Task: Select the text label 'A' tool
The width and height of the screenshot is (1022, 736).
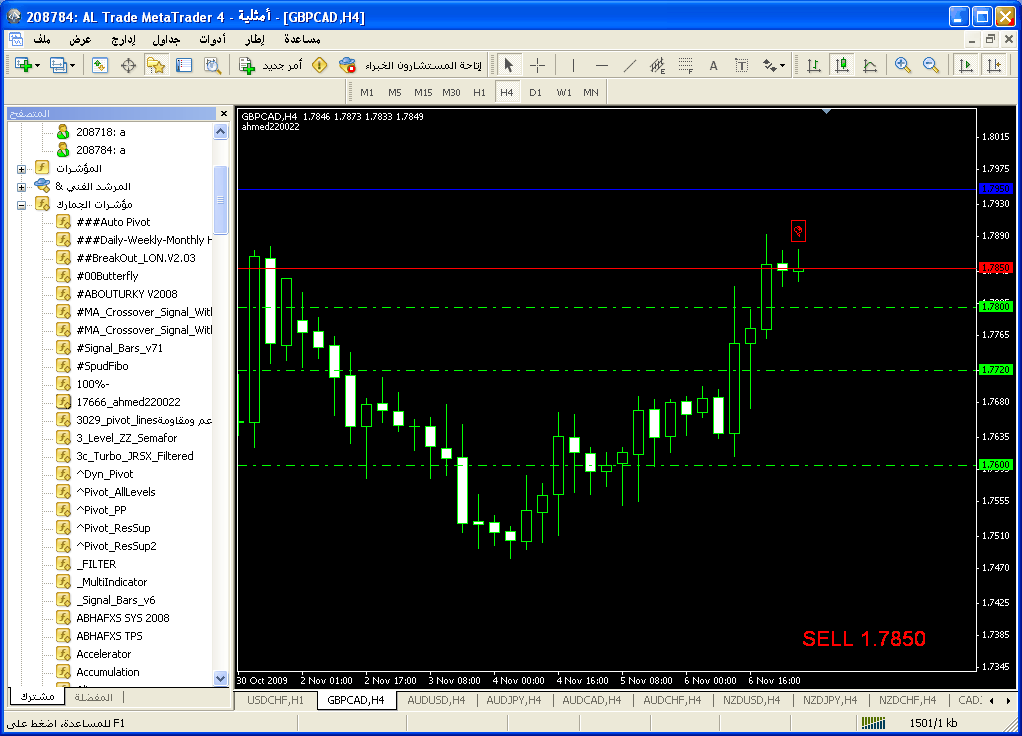Action: [714, 65]
